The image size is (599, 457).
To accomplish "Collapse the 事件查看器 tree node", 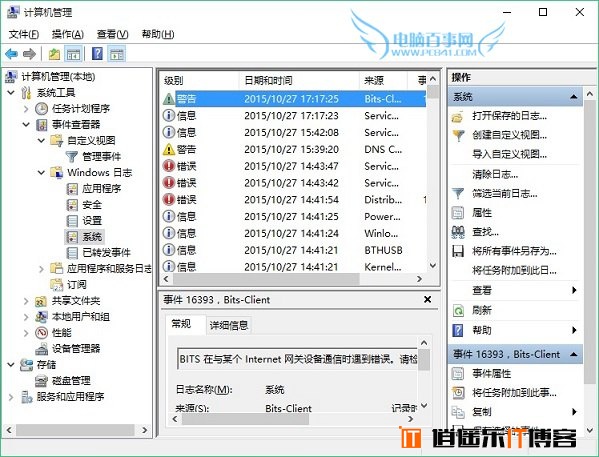I will click(26, 125).
